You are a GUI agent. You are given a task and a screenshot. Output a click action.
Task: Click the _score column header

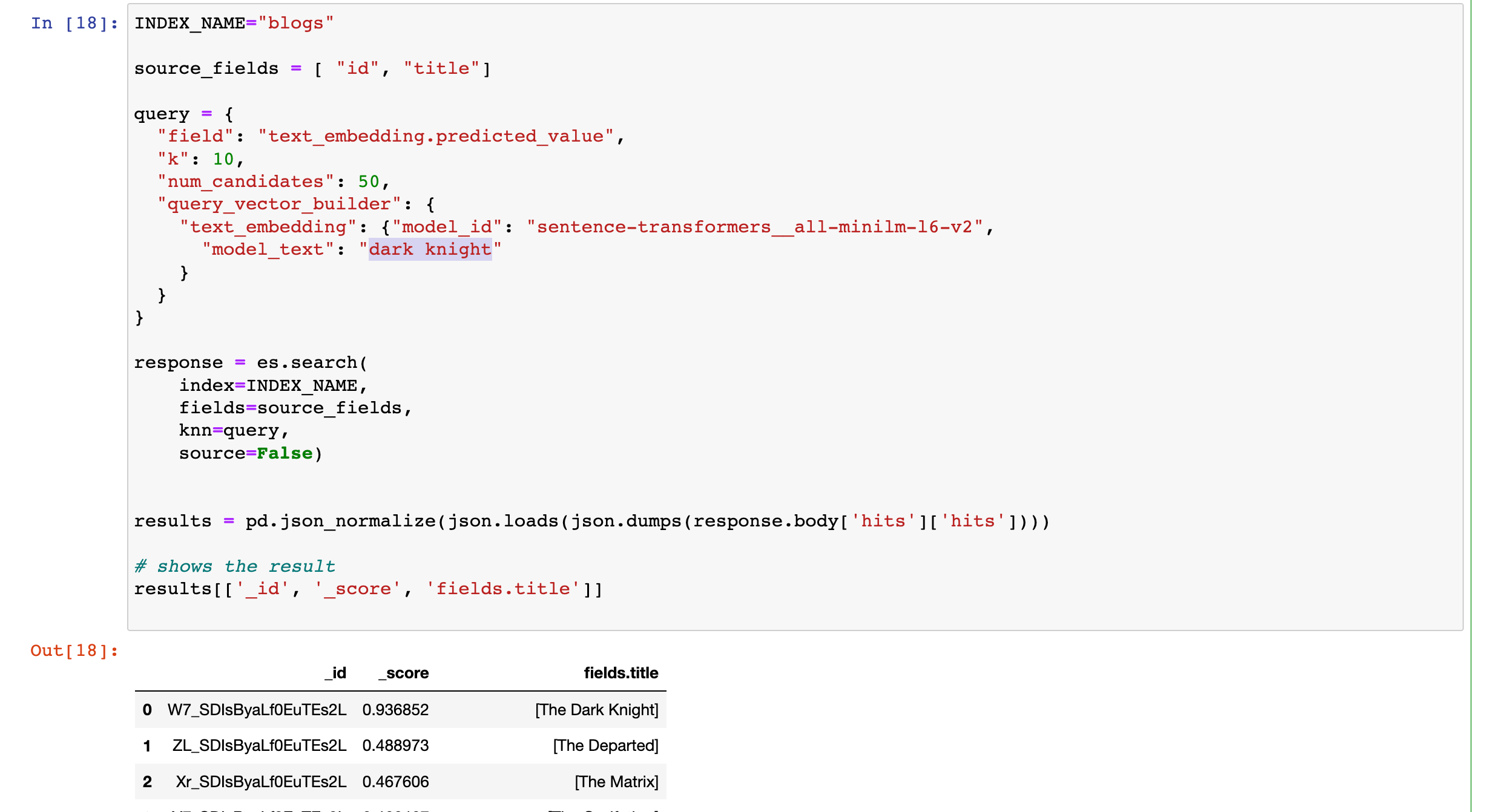tap(404, 673)
